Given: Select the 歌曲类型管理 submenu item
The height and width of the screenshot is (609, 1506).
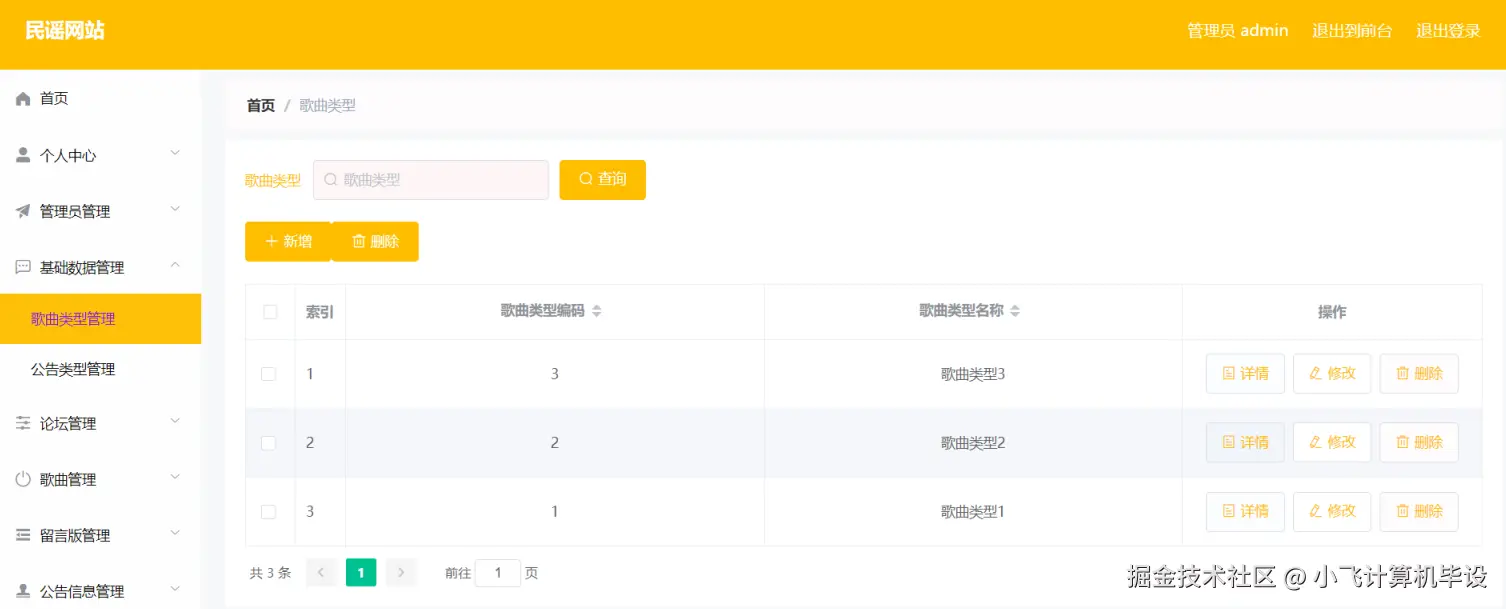Looking at the screenshot, I should [x=100, y=319].
